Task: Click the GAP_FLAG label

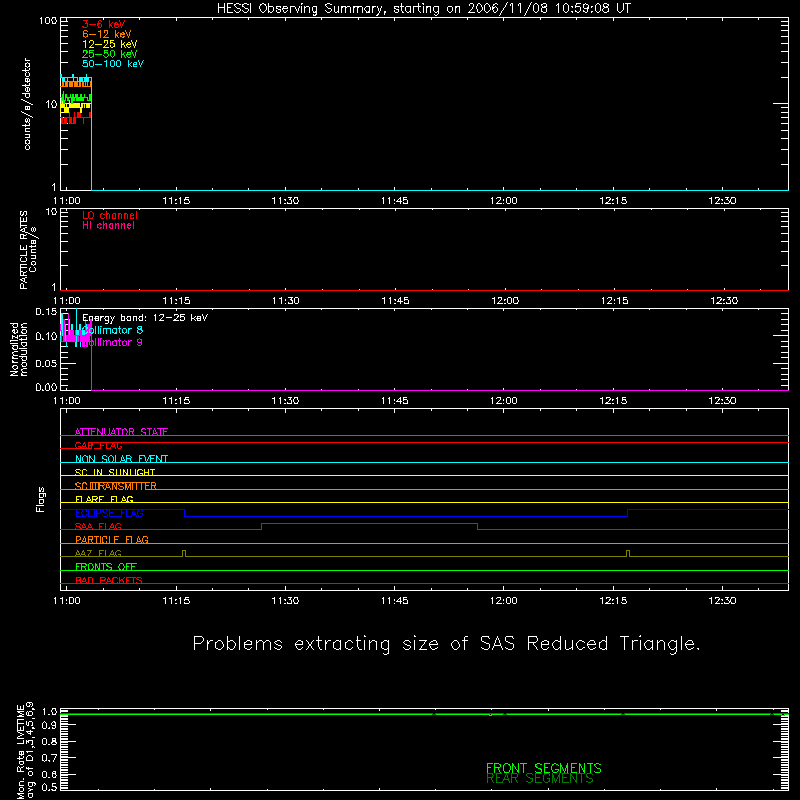Action: tap(98, 445)
